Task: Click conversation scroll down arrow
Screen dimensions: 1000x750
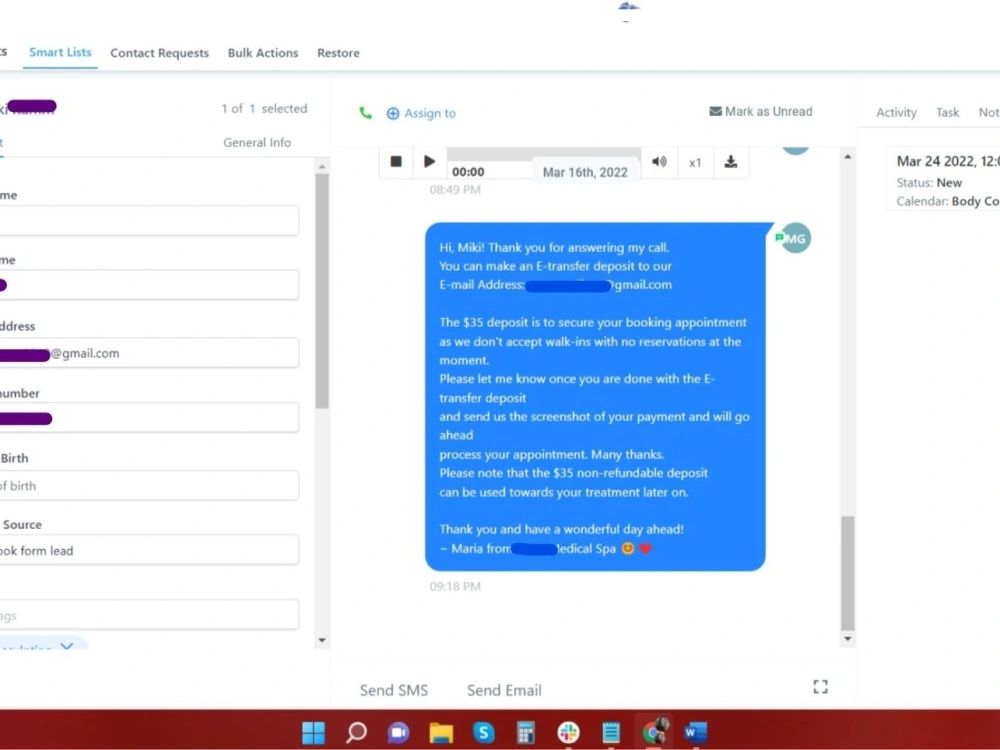Action: [x=848, y=638]
